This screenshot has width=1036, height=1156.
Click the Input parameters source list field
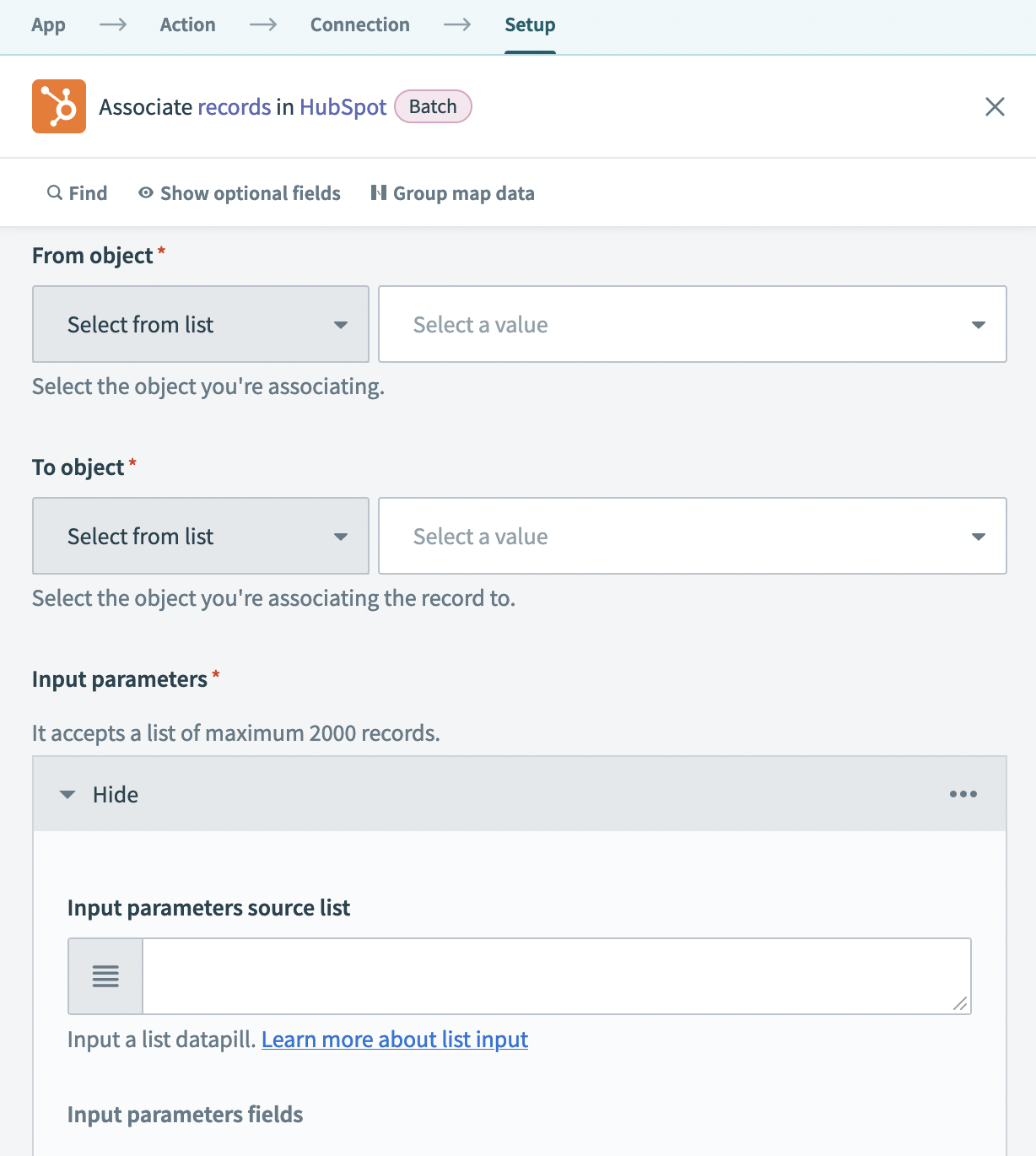tap(557, 976)
